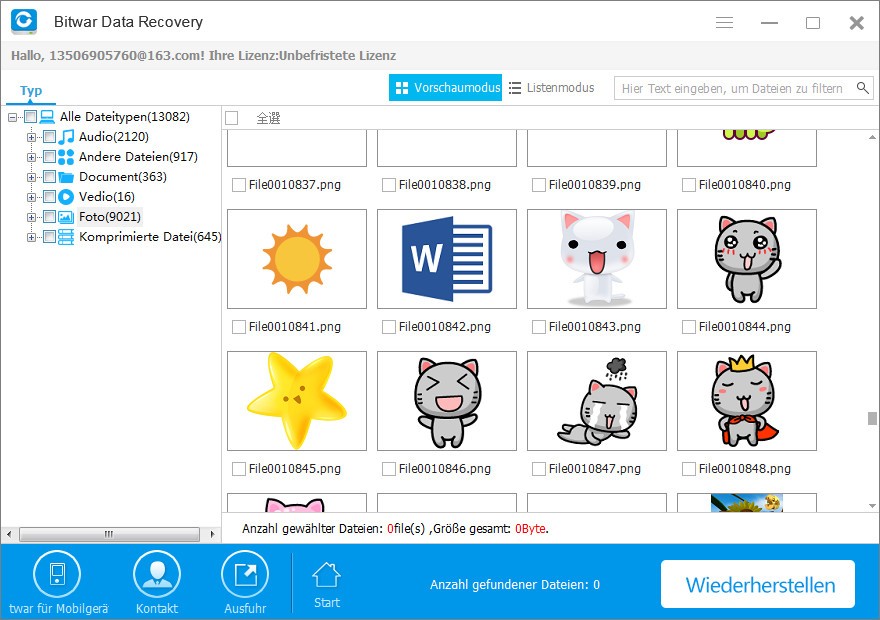Screen dimensions: 880x620
Task: Select Komprimierte Datei(645) in tree
Action: (150, 237)
